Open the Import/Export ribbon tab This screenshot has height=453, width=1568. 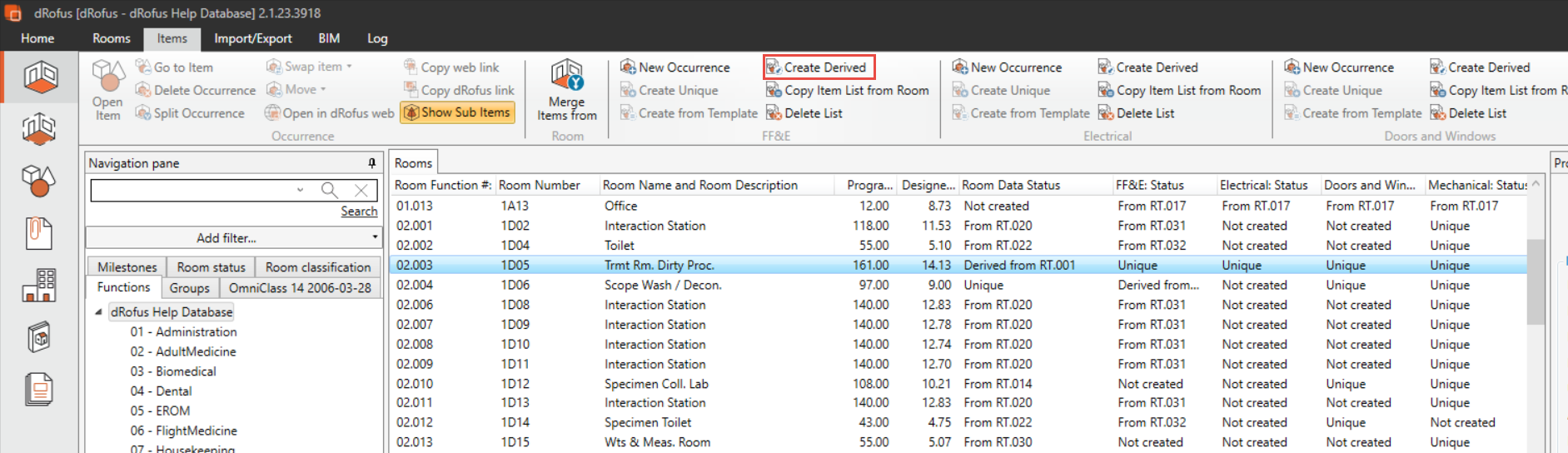click(x=253, y=38)
